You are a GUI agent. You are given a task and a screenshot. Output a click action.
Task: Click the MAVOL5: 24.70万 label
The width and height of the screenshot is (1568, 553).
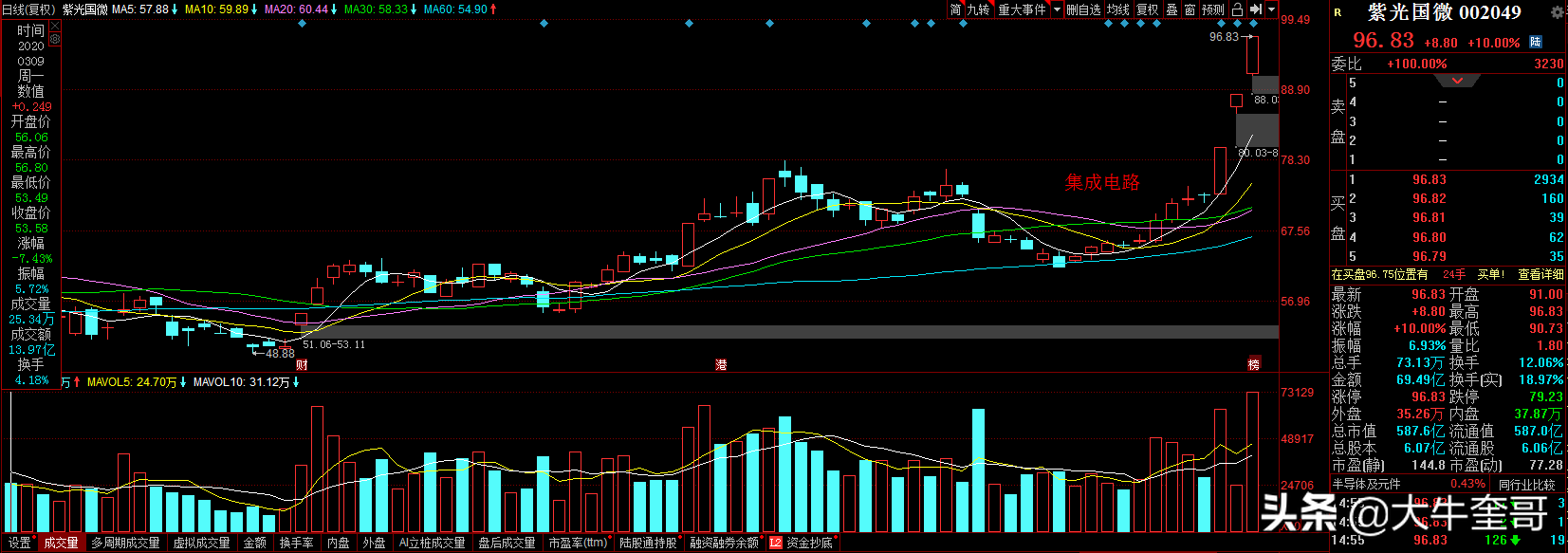click(132, 382)
